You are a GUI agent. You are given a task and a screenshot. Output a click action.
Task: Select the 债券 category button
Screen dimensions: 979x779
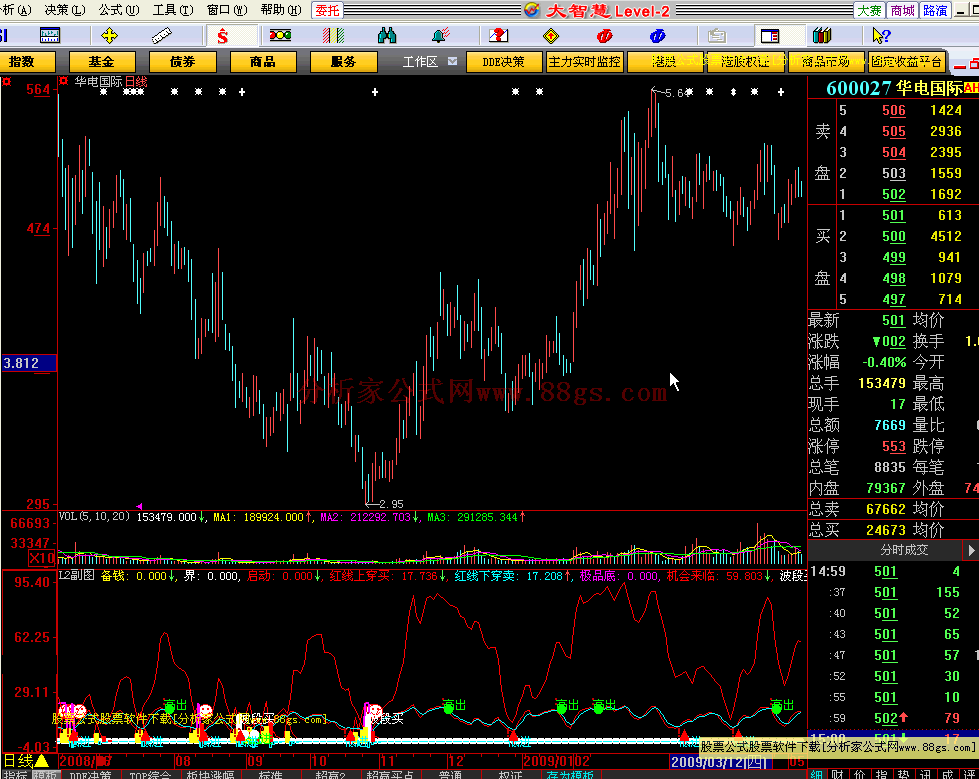point(182,62)
